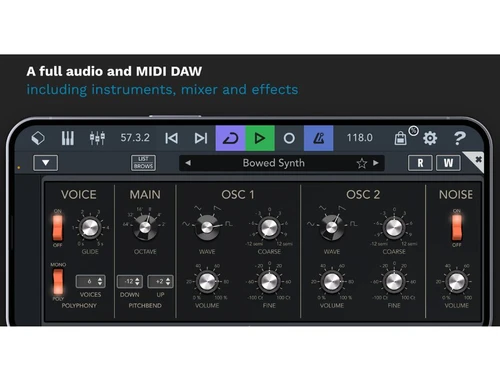500x375 pixels.
Task: Click the OSC 1 Volume knob
Action: [x=207, y=282]
